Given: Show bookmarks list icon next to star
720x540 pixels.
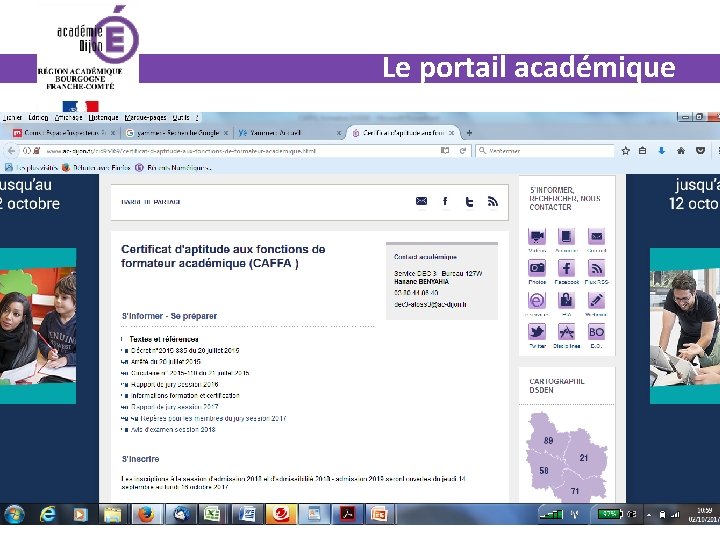Looking at the screenshot, I should pos(643,151).
